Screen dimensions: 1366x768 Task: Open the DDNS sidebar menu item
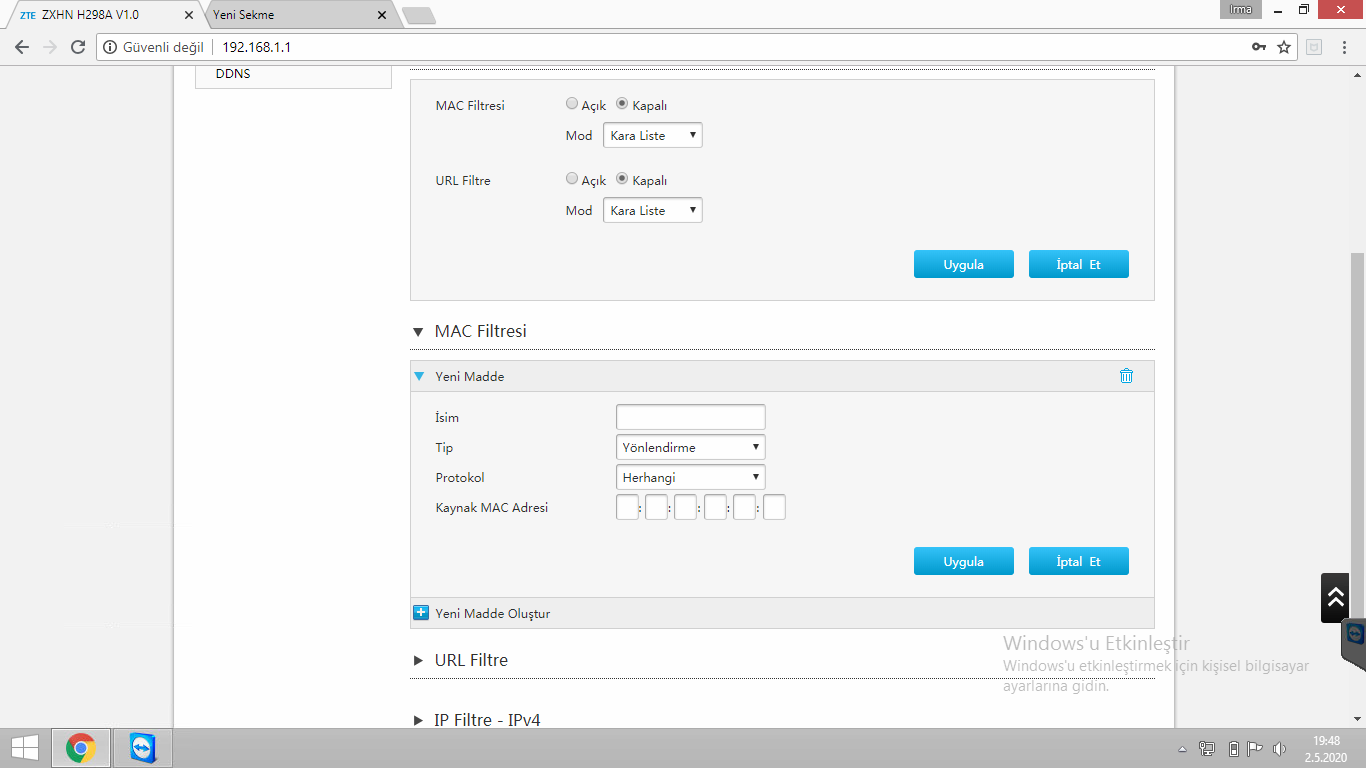(x=233, y=73)
